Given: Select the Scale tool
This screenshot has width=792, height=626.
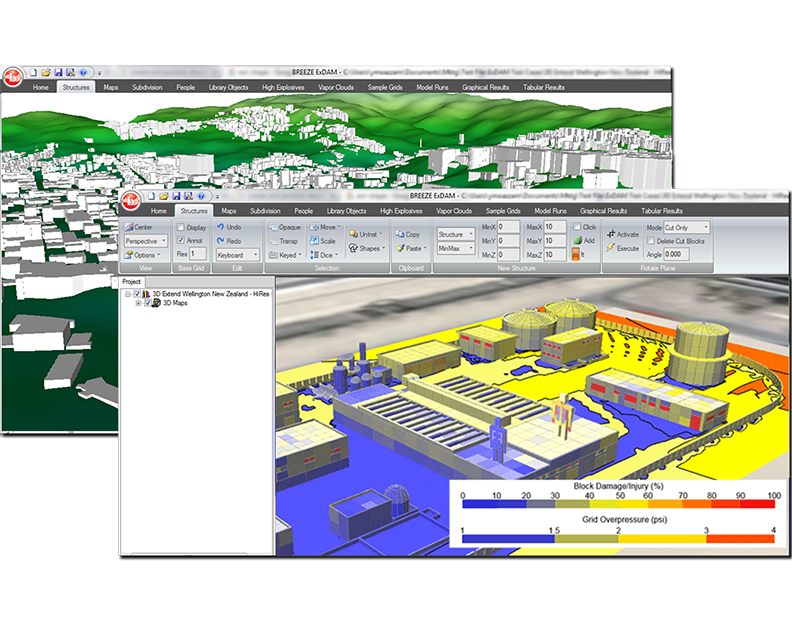Looking at the screenshot, I should (322, 241).
